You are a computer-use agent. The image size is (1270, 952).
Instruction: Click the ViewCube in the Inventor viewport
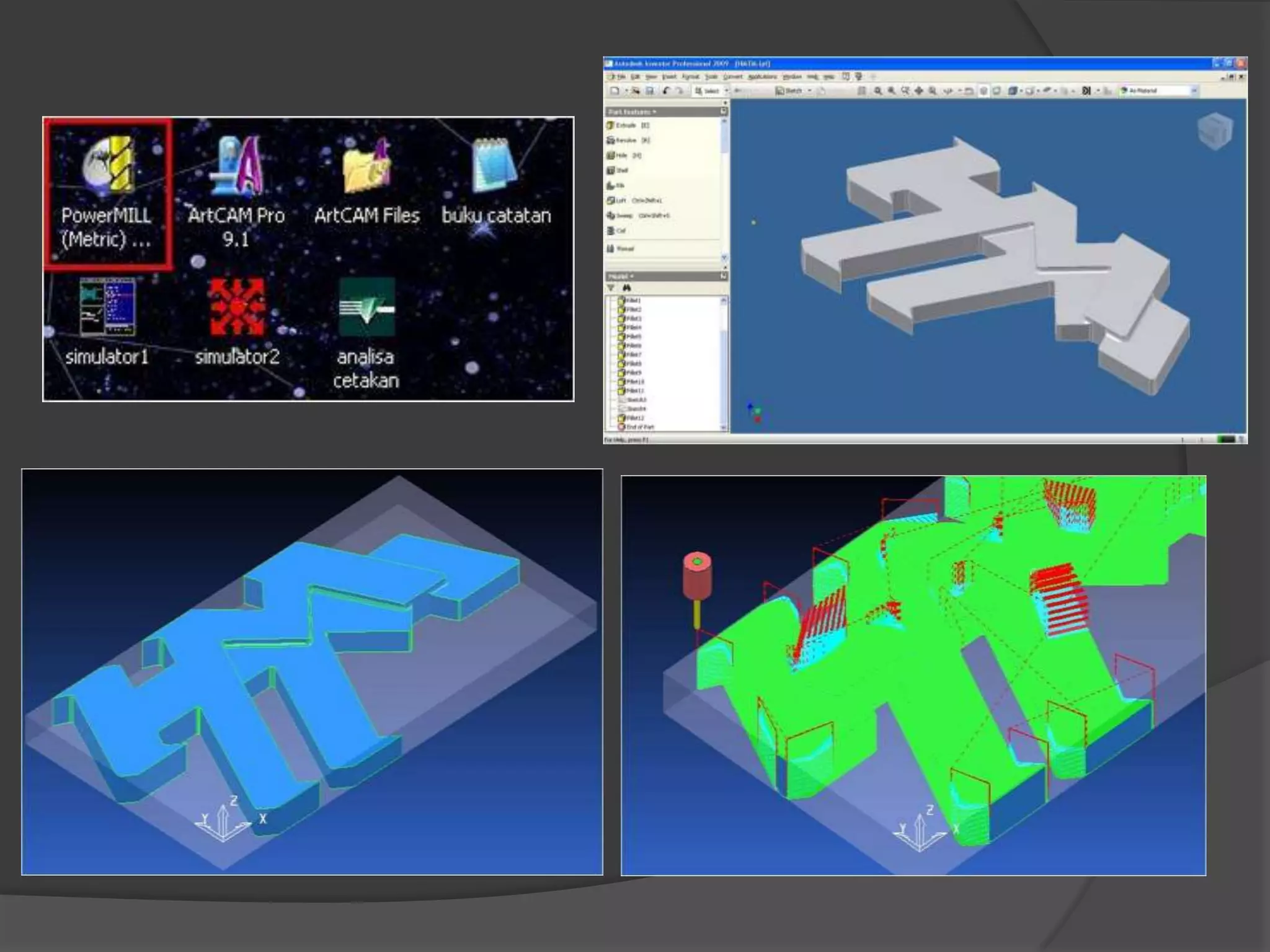pyautogui.click(x=1214, y=131)
